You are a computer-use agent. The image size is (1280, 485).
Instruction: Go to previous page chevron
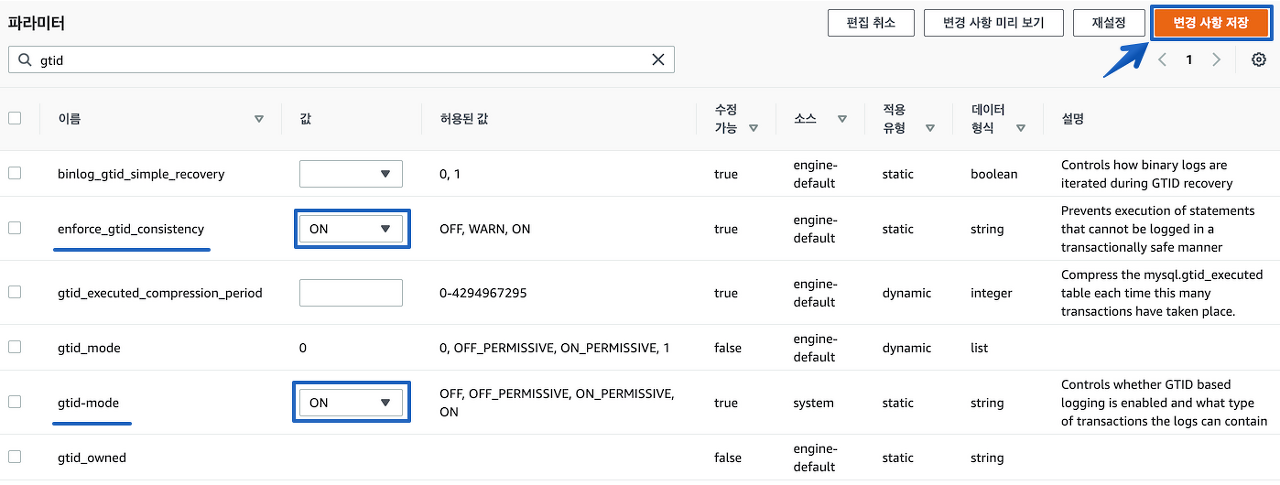click(1162, 60)
